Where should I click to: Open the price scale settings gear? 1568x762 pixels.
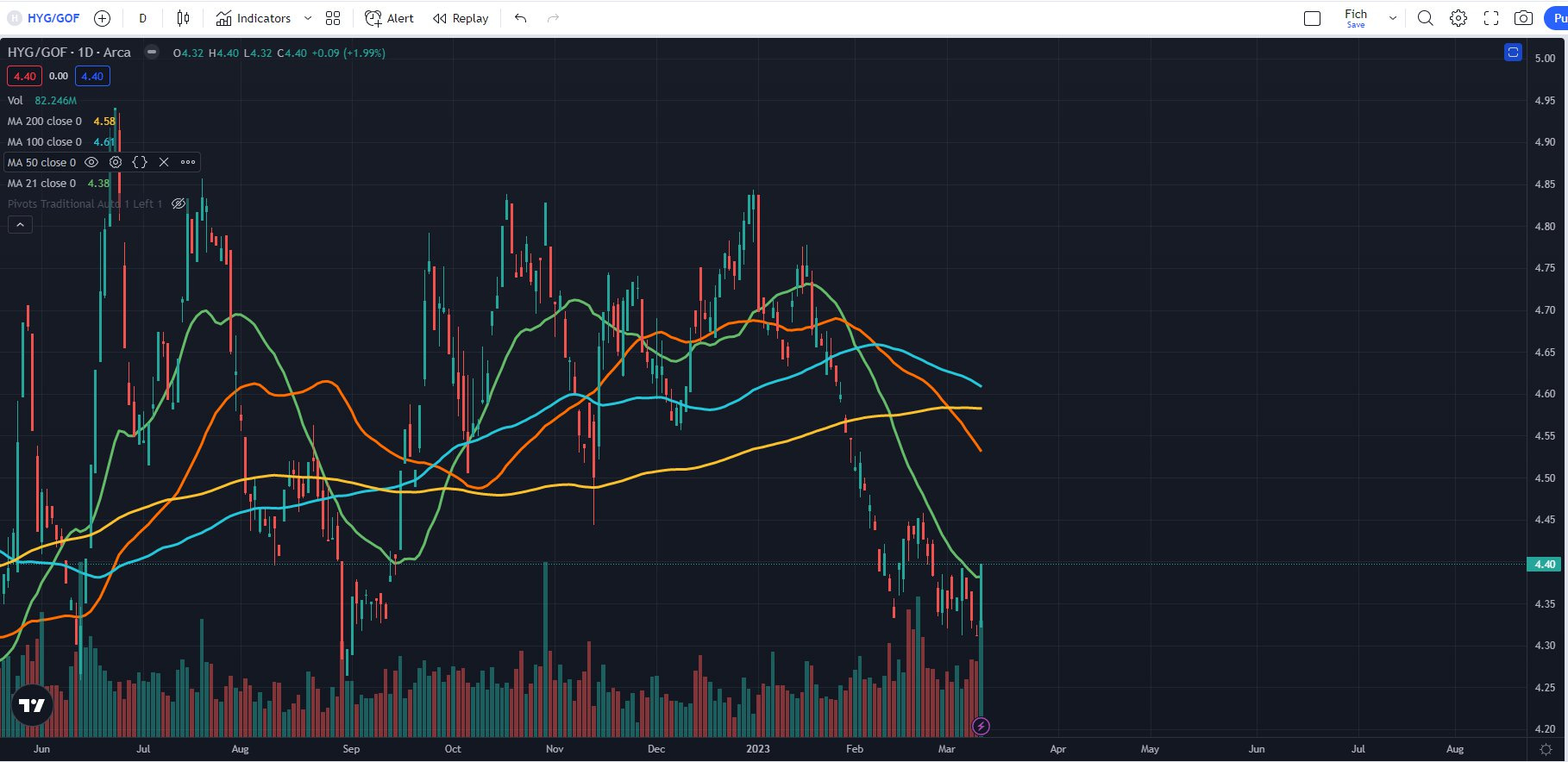[1546, 749]
